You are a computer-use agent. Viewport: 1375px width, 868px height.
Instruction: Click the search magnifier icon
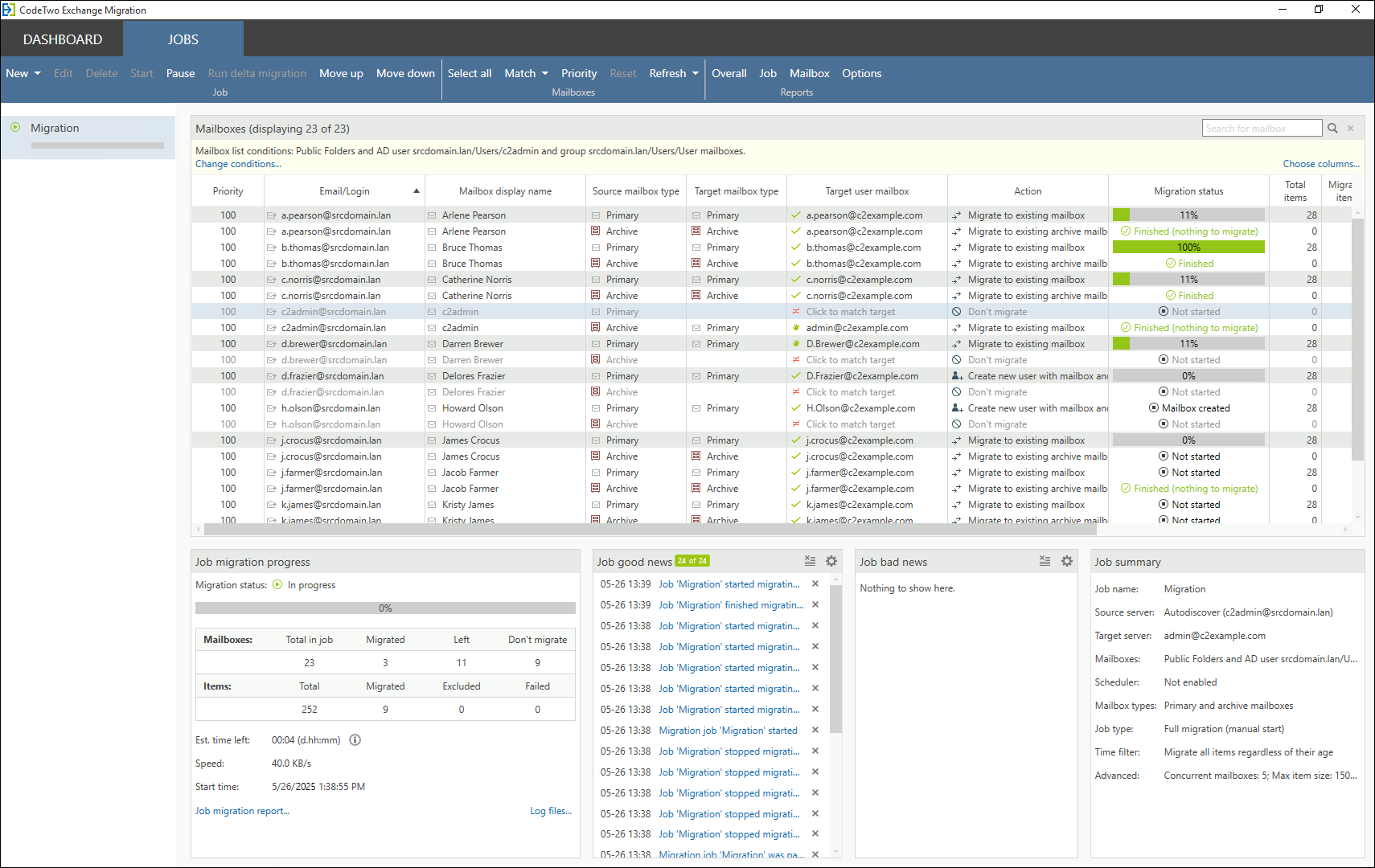pos(1332,129)
